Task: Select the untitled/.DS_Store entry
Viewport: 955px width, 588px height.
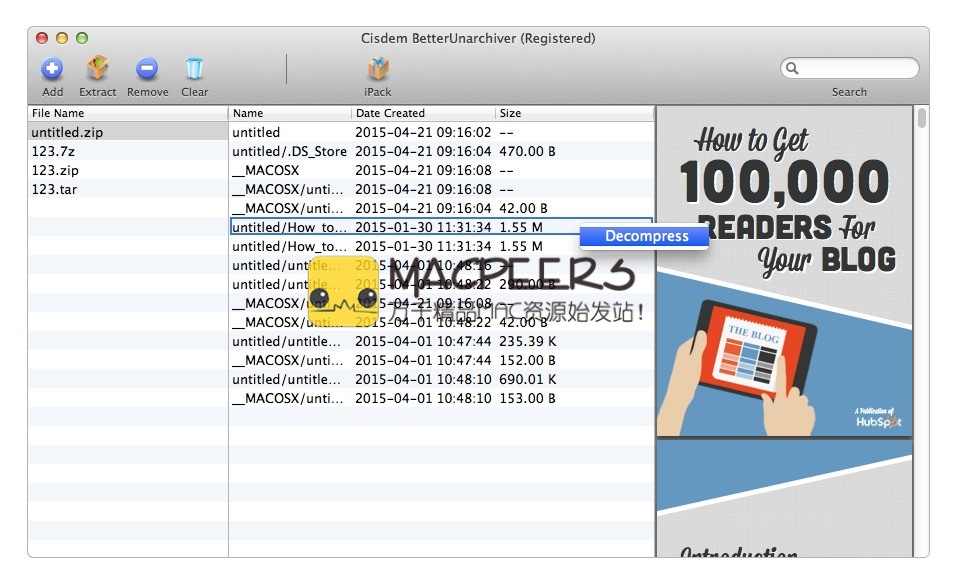Action: [x=289, y=151]
